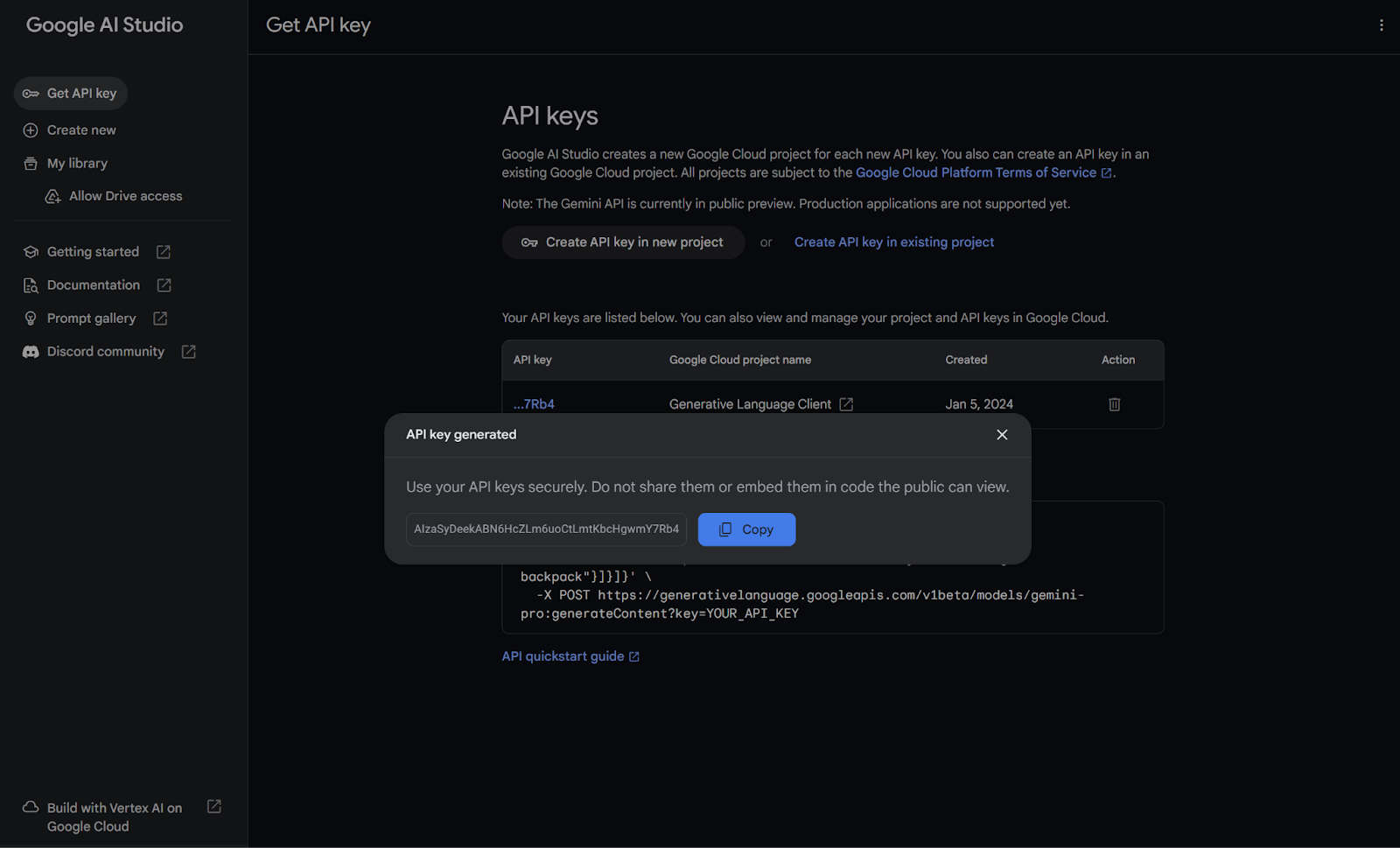Viewport: 1400px width, 848px height.
Task: Open the API quickstart guide link
Action: (x=563, y=656)
